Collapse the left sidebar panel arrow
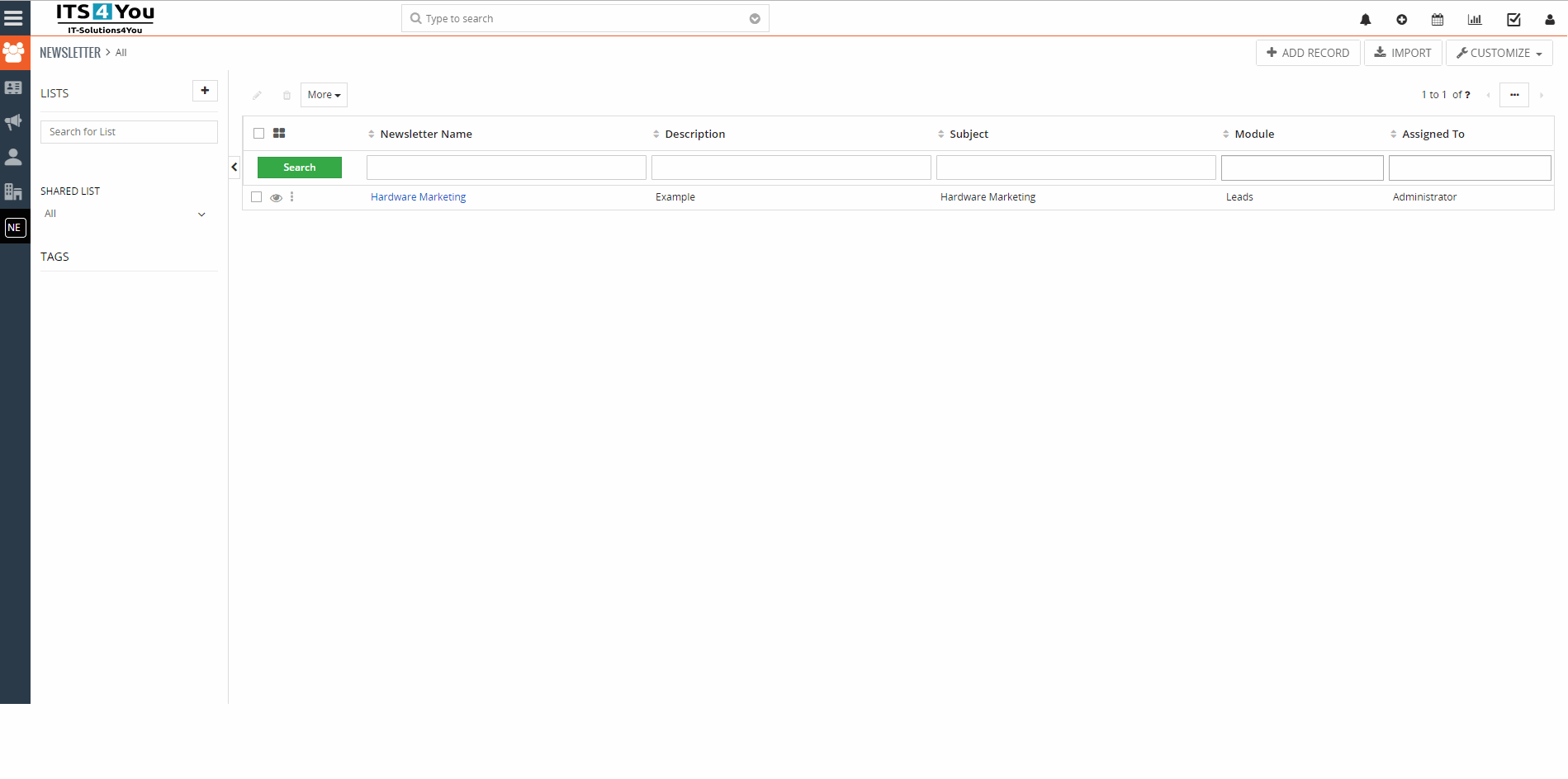Viewport: 1568px width, 779px height. pos(234,168)
